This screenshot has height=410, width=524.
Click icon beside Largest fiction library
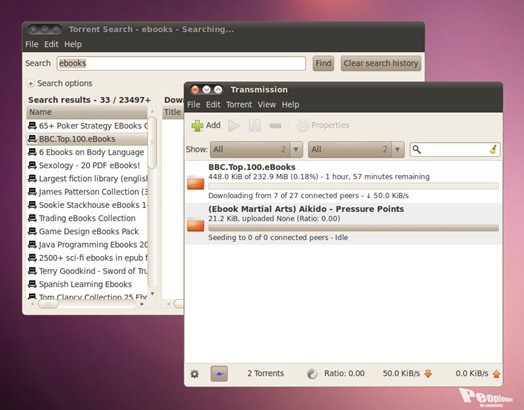[32, 178]
